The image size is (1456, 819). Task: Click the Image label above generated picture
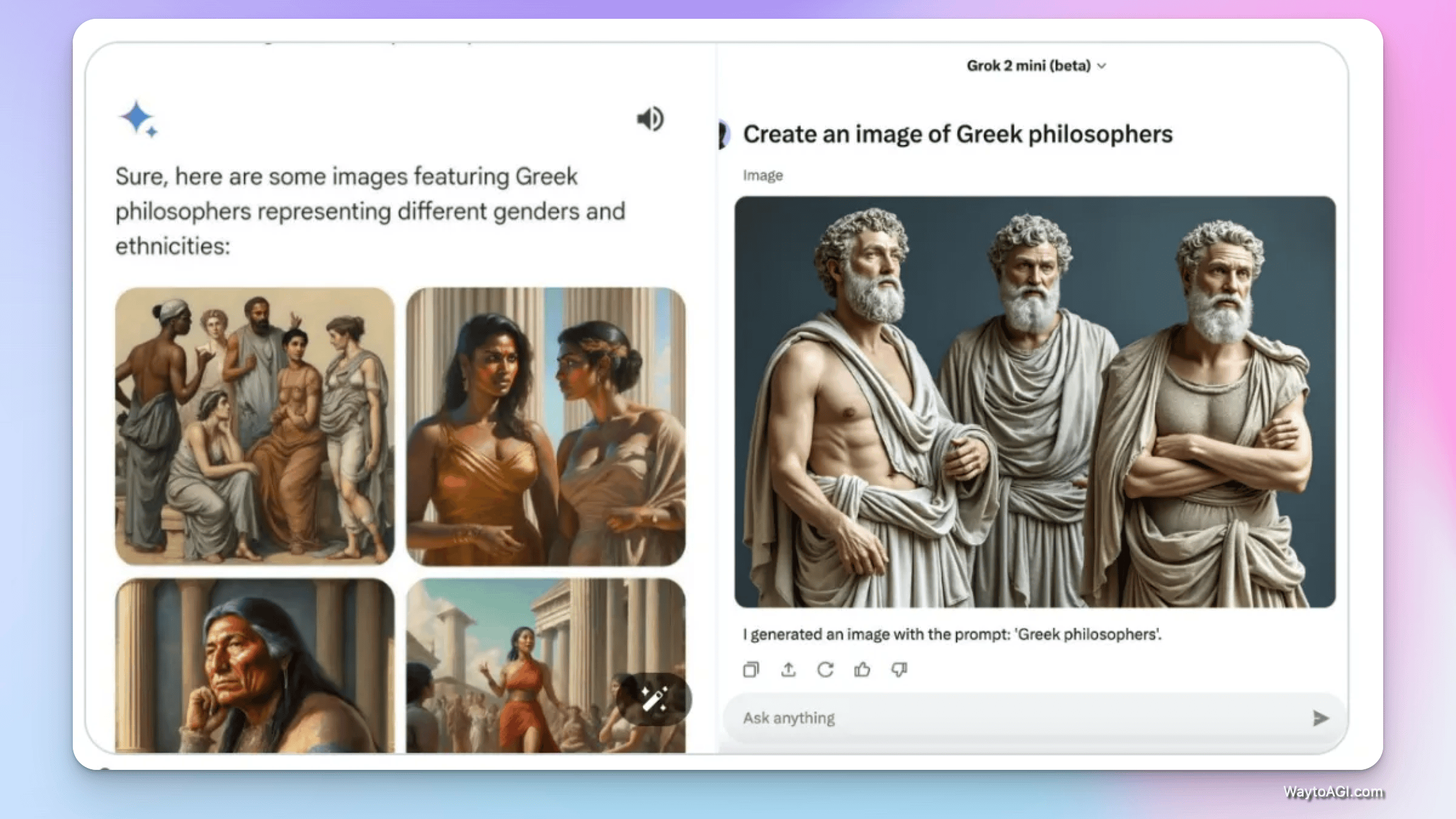point(763,175)
